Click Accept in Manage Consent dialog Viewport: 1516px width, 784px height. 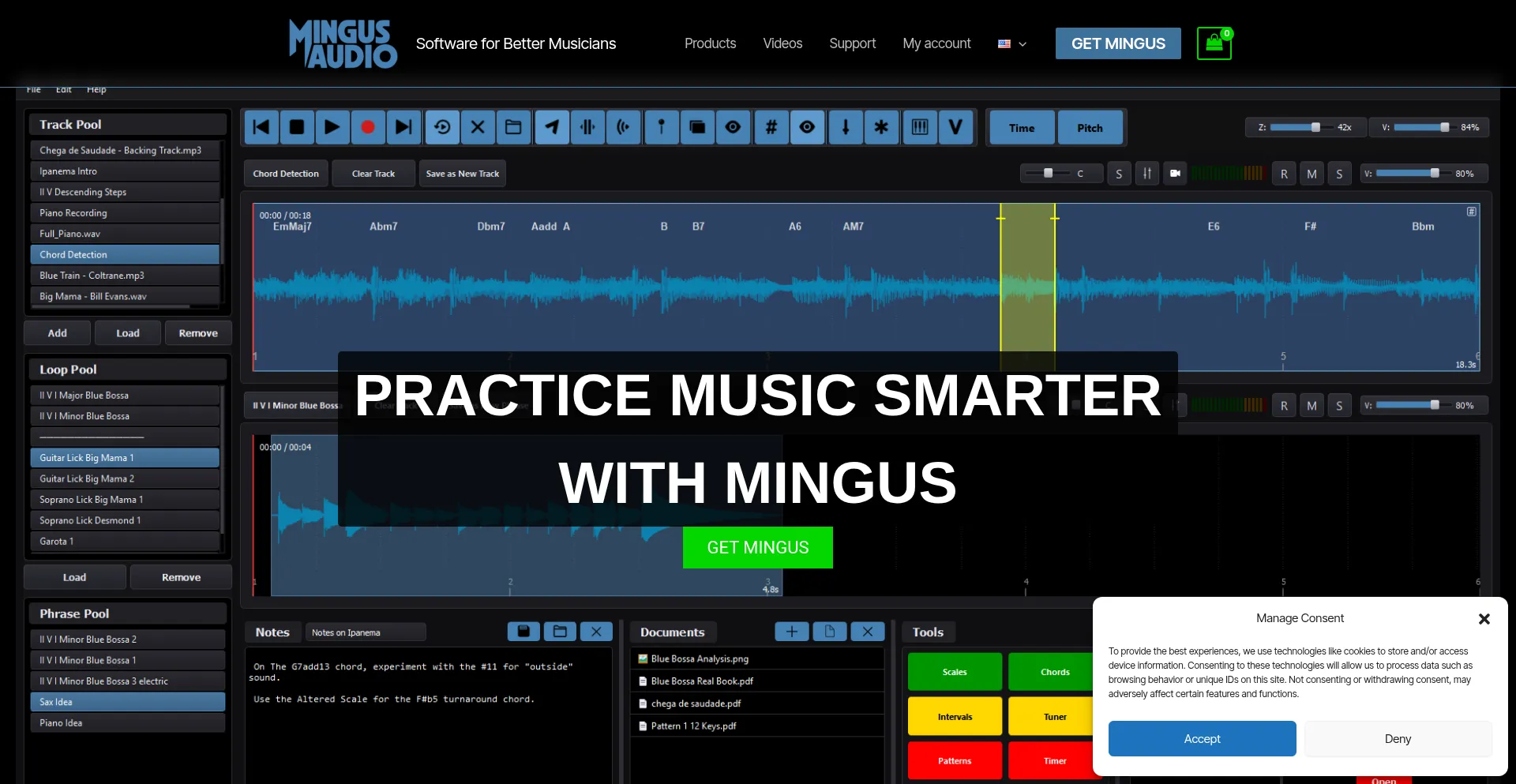(x=1202, y=739)
